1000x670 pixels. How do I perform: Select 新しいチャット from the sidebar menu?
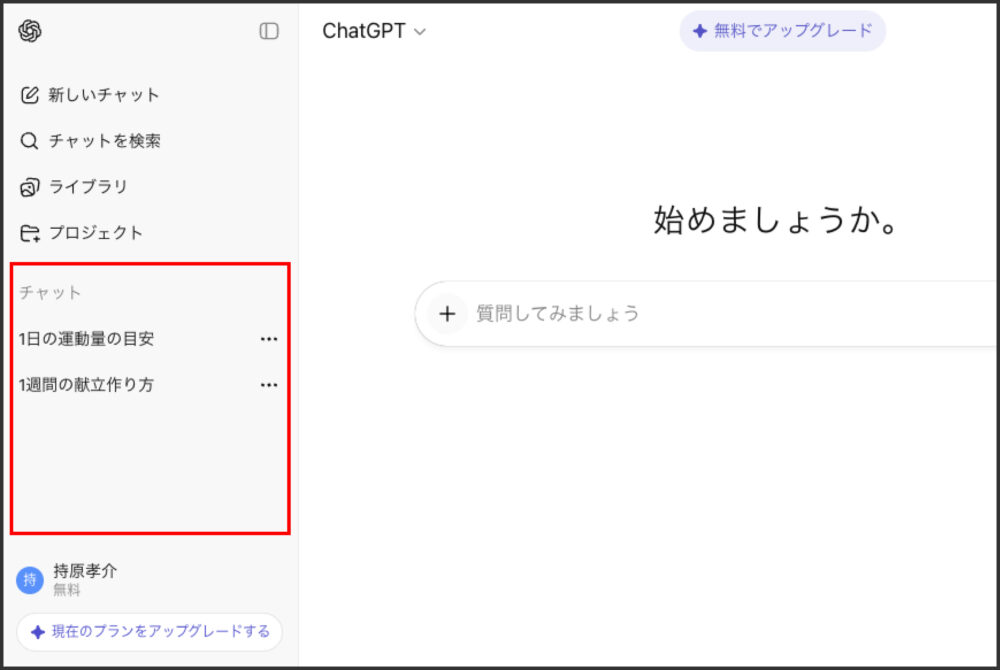pyautogui.click(x=100, y=95)
